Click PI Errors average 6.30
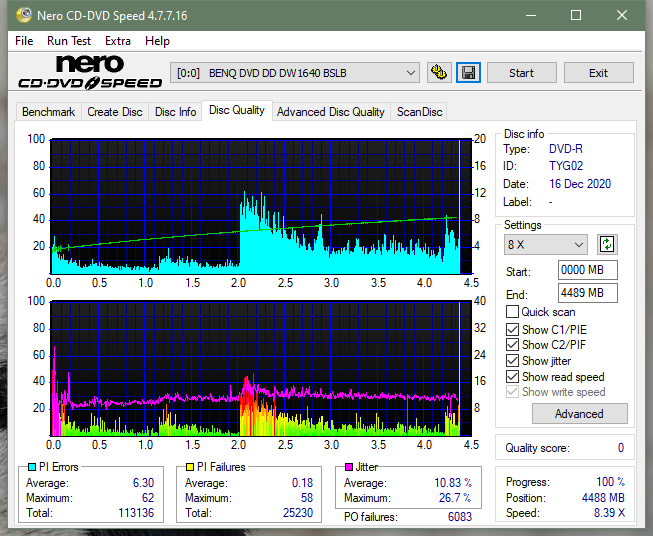This screenshot has height=536, width=653. click(143, 483)
